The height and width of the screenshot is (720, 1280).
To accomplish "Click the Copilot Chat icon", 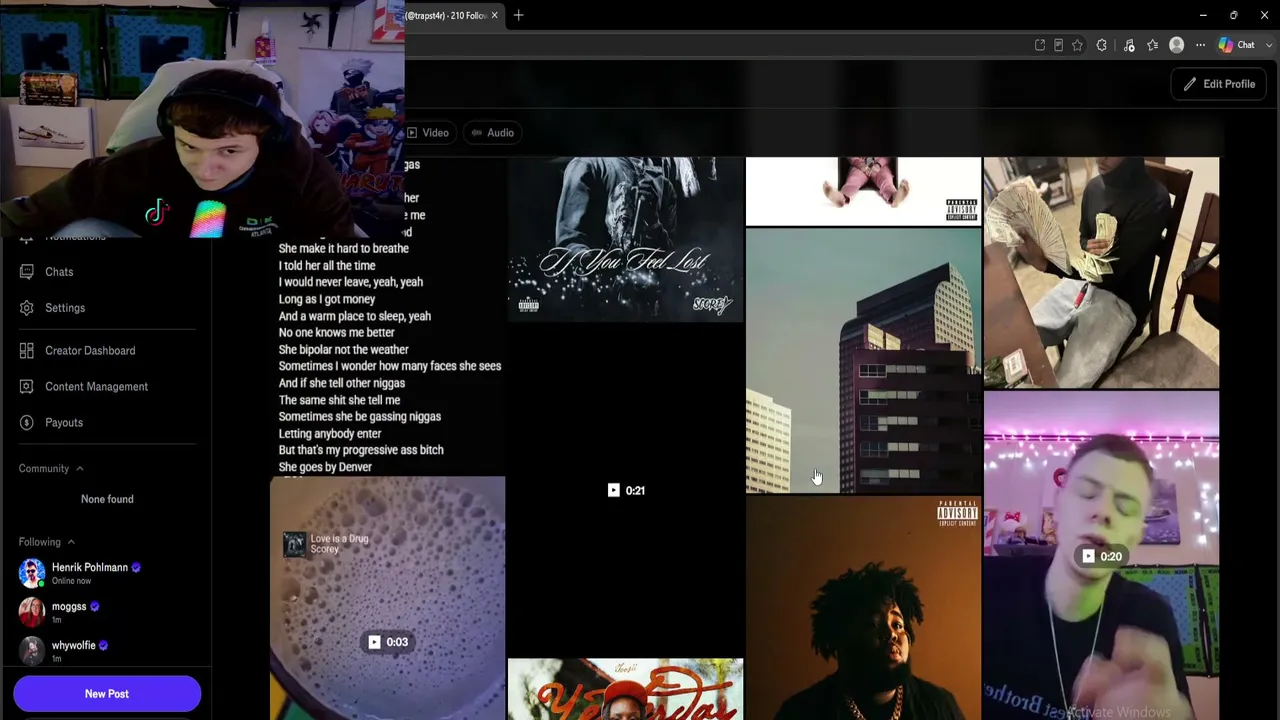I will (x=1226, y=45).
